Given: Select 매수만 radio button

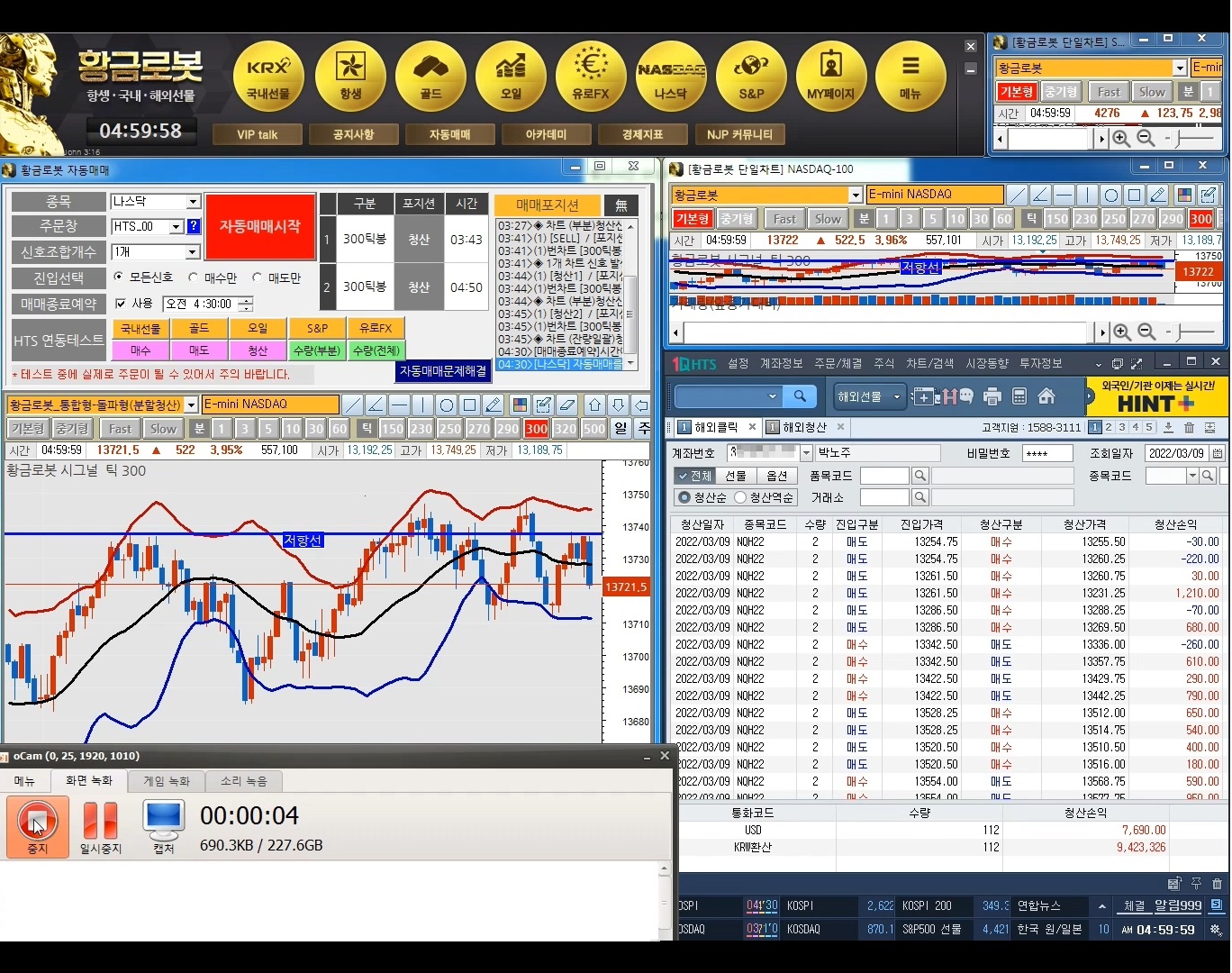Looking at the screenshot, I should point(193,277).
